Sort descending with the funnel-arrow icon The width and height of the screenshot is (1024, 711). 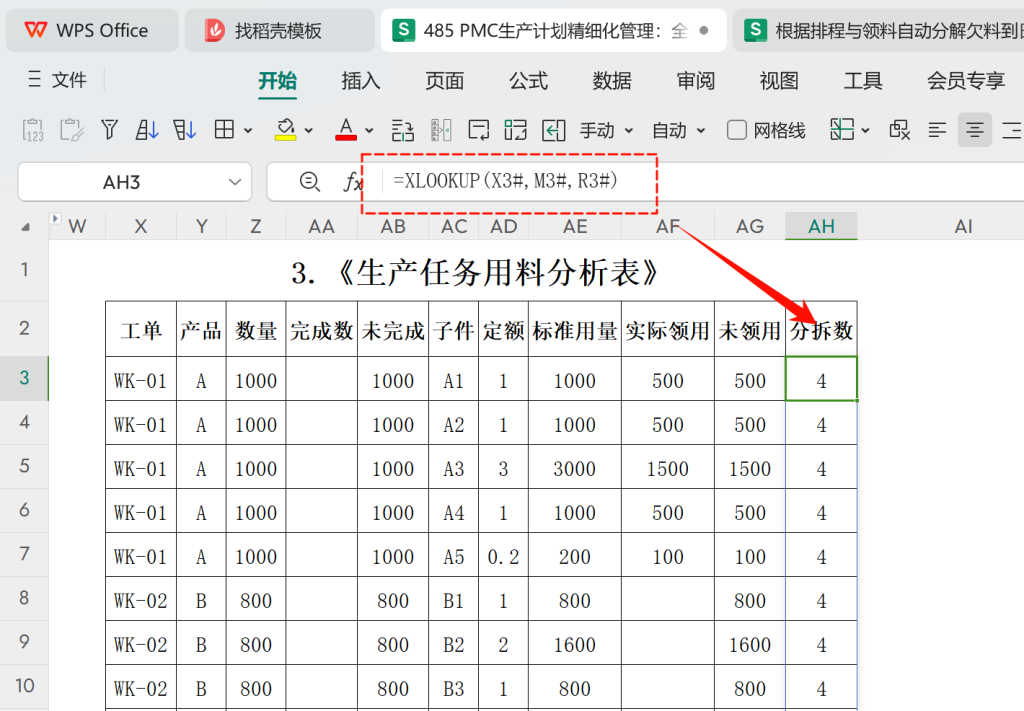pyautogui.click(x=184, y=130)
